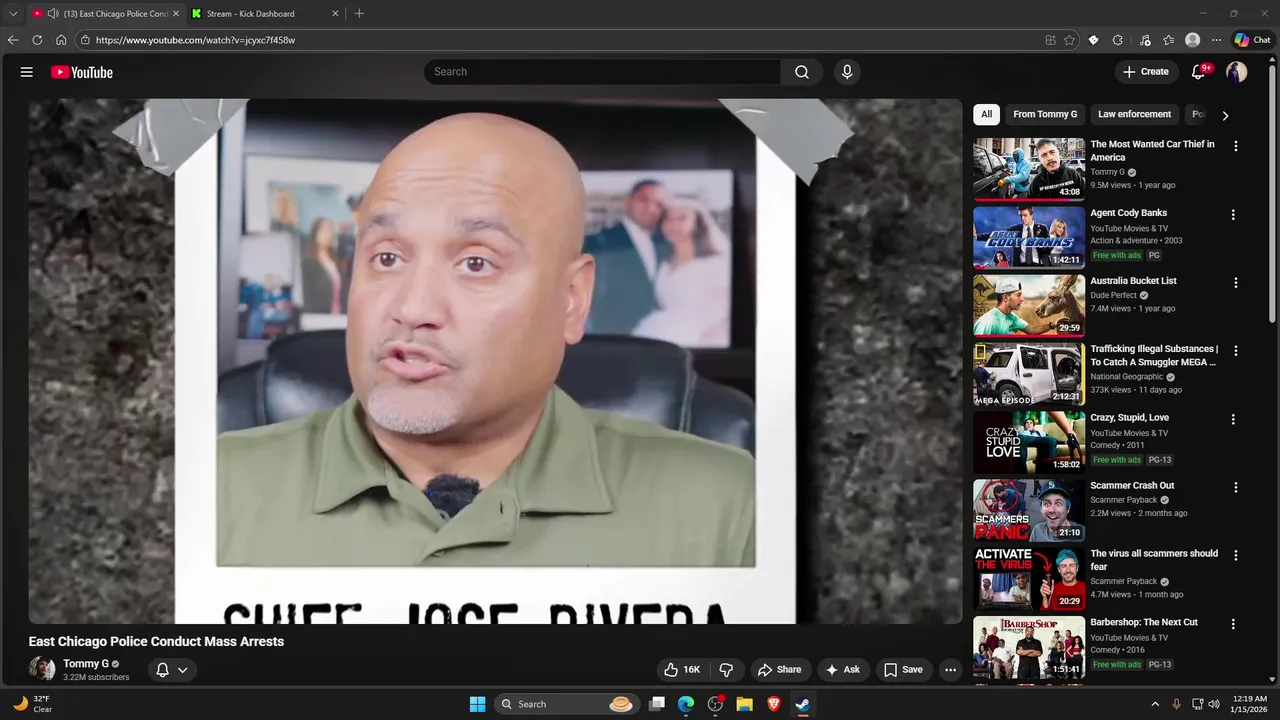Open options for Trafficking Illegal Substances video
The height and width of the screenshot is (720, 1280).
1236,351
